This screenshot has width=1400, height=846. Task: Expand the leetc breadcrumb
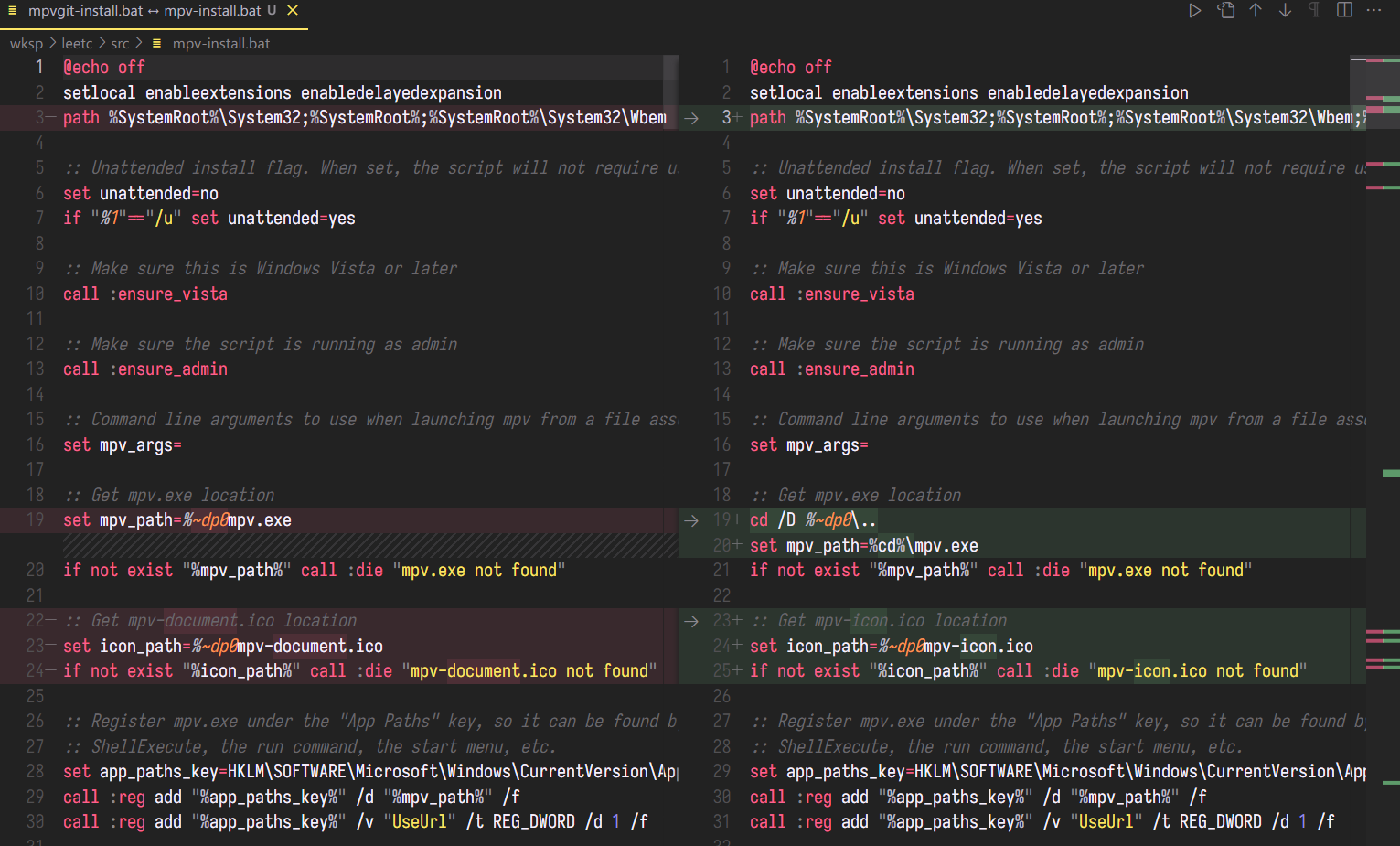77,43
